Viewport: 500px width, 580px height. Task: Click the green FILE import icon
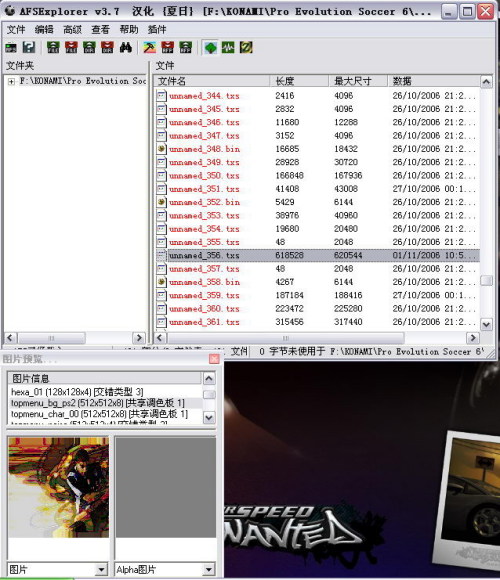click(x=53, y=47)
